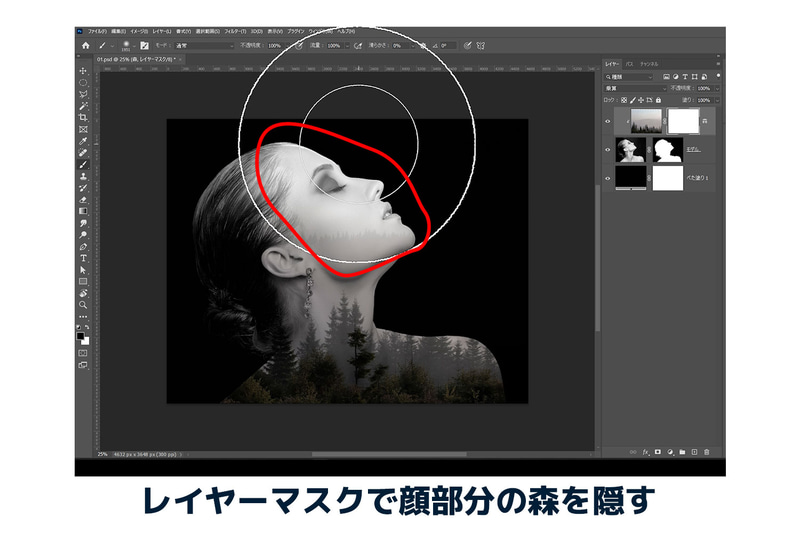This screenshot has height=533, width=800.
Task: Click the Change Screen Mode icon
Action: 83,365
